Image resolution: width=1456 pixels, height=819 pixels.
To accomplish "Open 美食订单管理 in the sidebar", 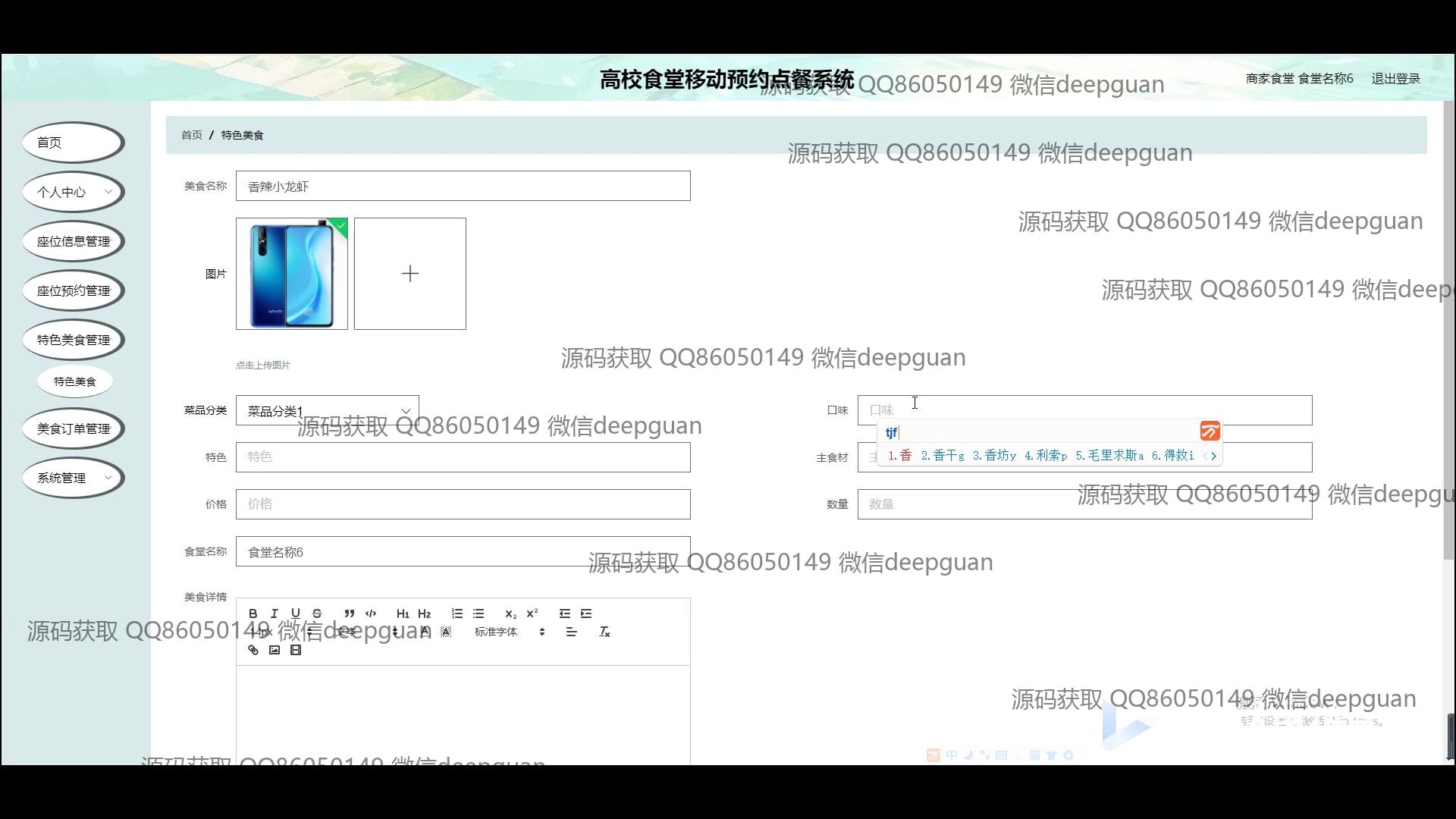I will (74, 428).
